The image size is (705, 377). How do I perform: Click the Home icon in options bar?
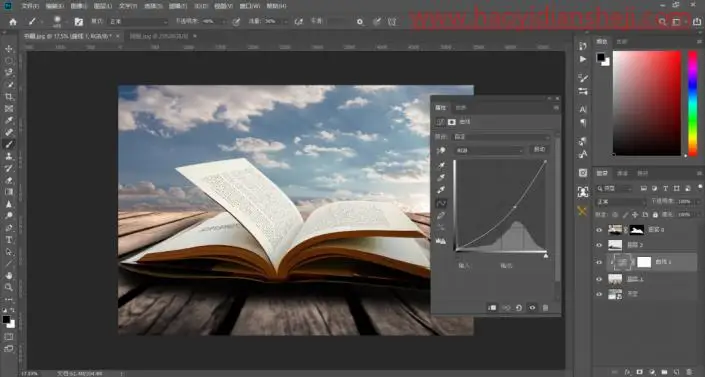point(13,21)
